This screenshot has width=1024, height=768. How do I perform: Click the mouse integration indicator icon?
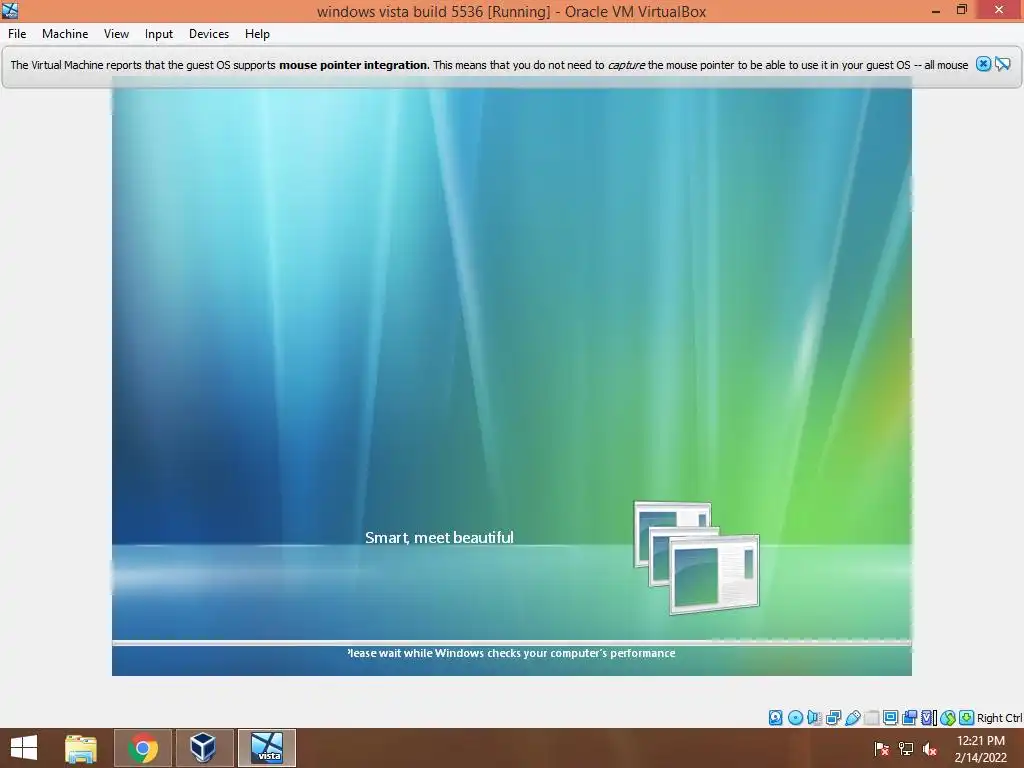tap(948, 718)
